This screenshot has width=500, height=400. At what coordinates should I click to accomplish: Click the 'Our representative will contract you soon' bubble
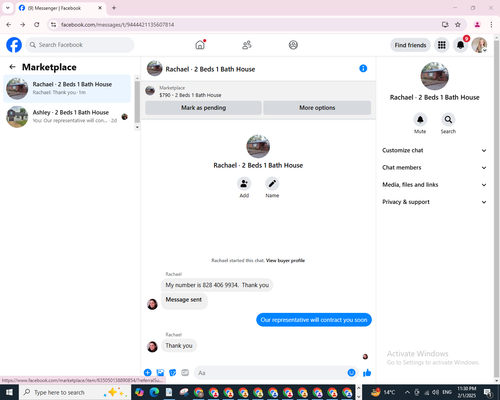[314, 320]
